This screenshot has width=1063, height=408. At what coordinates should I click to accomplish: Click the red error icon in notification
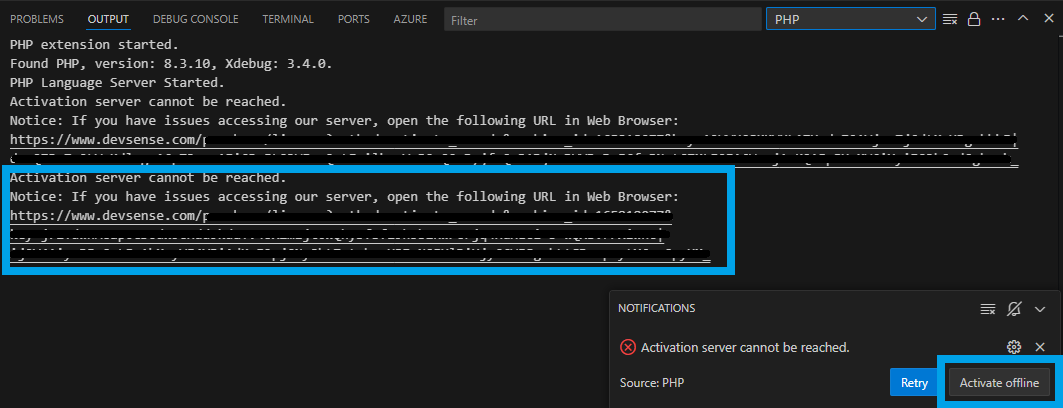pyautogui.click(x=628, y=348)
